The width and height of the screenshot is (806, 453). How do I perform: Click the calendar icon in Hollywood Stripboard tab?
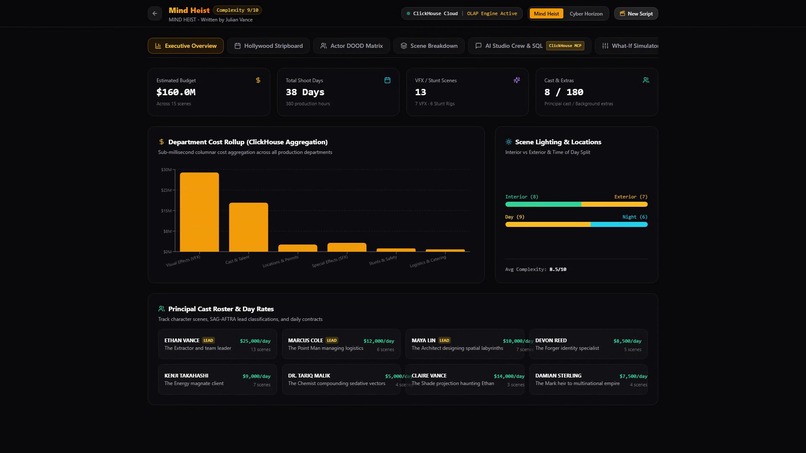pos(237,46)
